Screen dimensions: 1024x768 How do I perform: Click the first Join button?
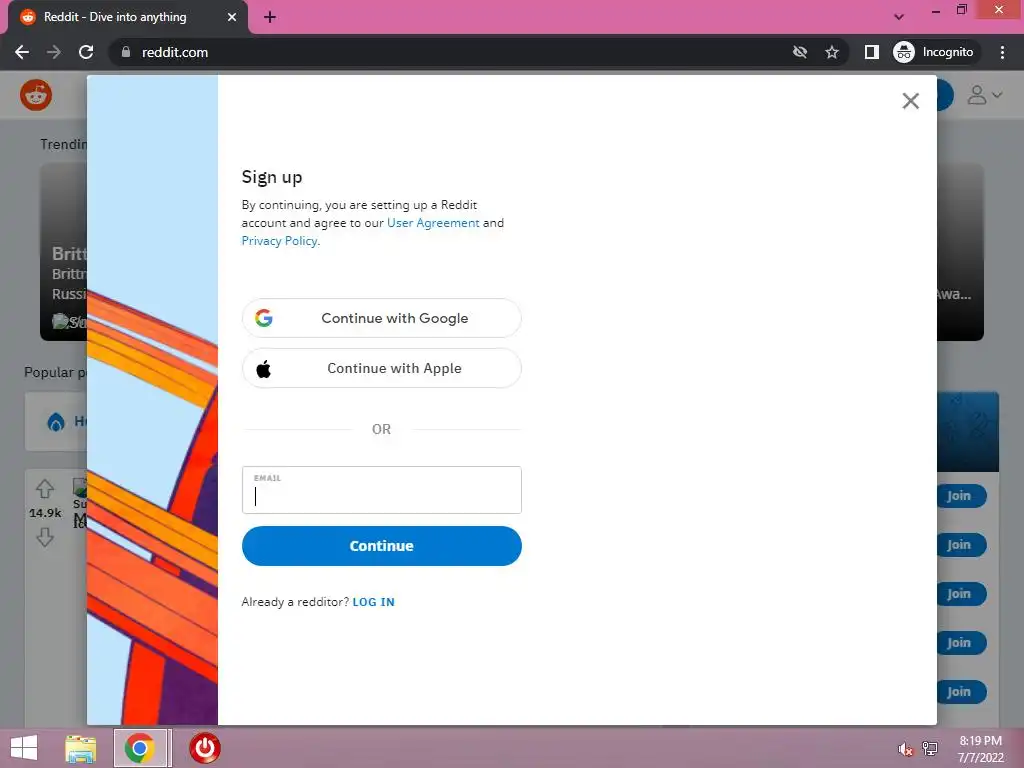click(959, 496)
